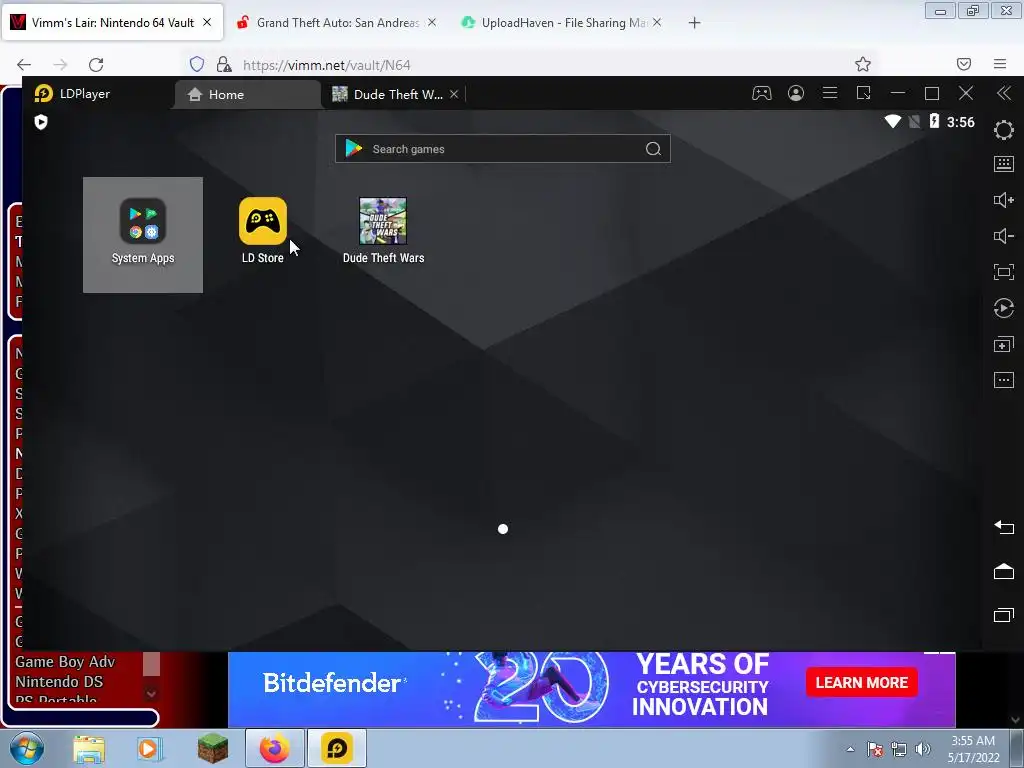This screenshot has width=1024, height=768.
Task: Open multi-instance add window icon in sidebar
Action: pos(1003,344)
